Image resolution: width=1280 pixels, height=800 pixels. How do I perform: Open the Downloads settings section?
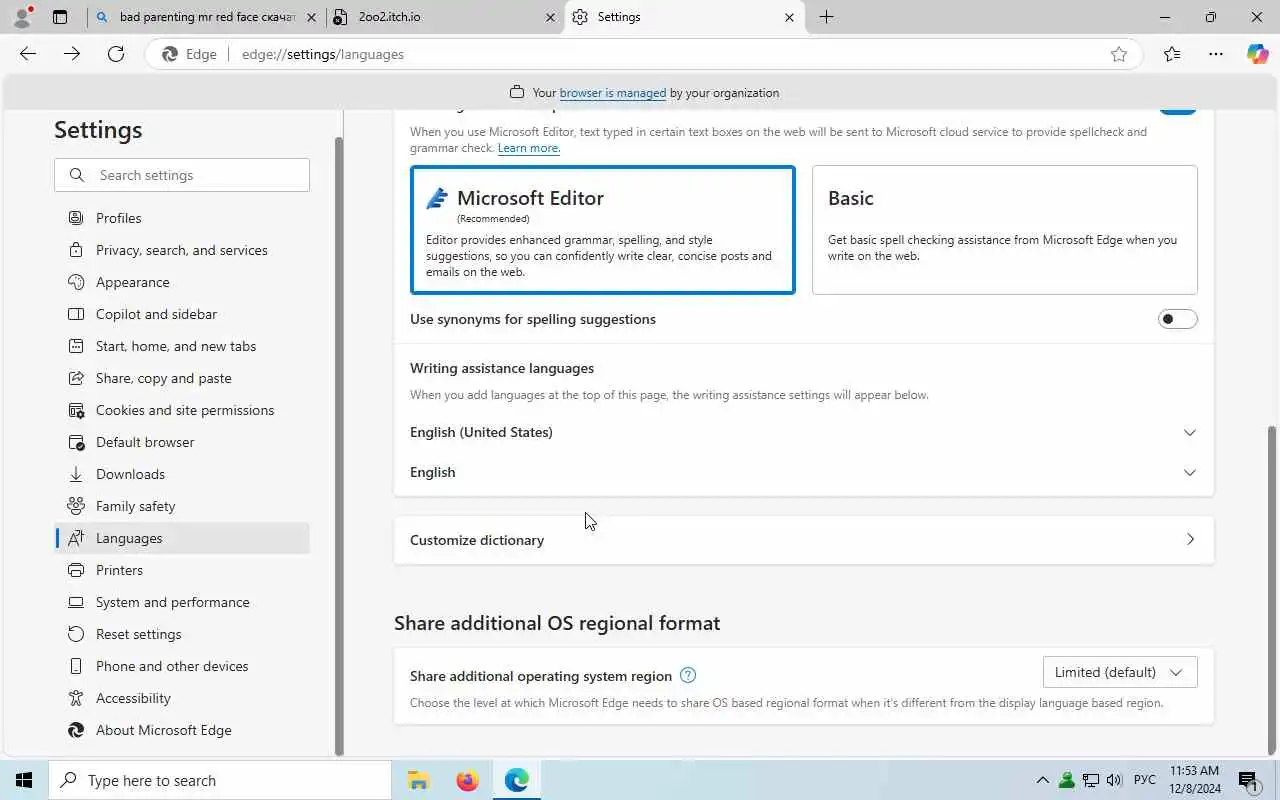pos(182,474)
